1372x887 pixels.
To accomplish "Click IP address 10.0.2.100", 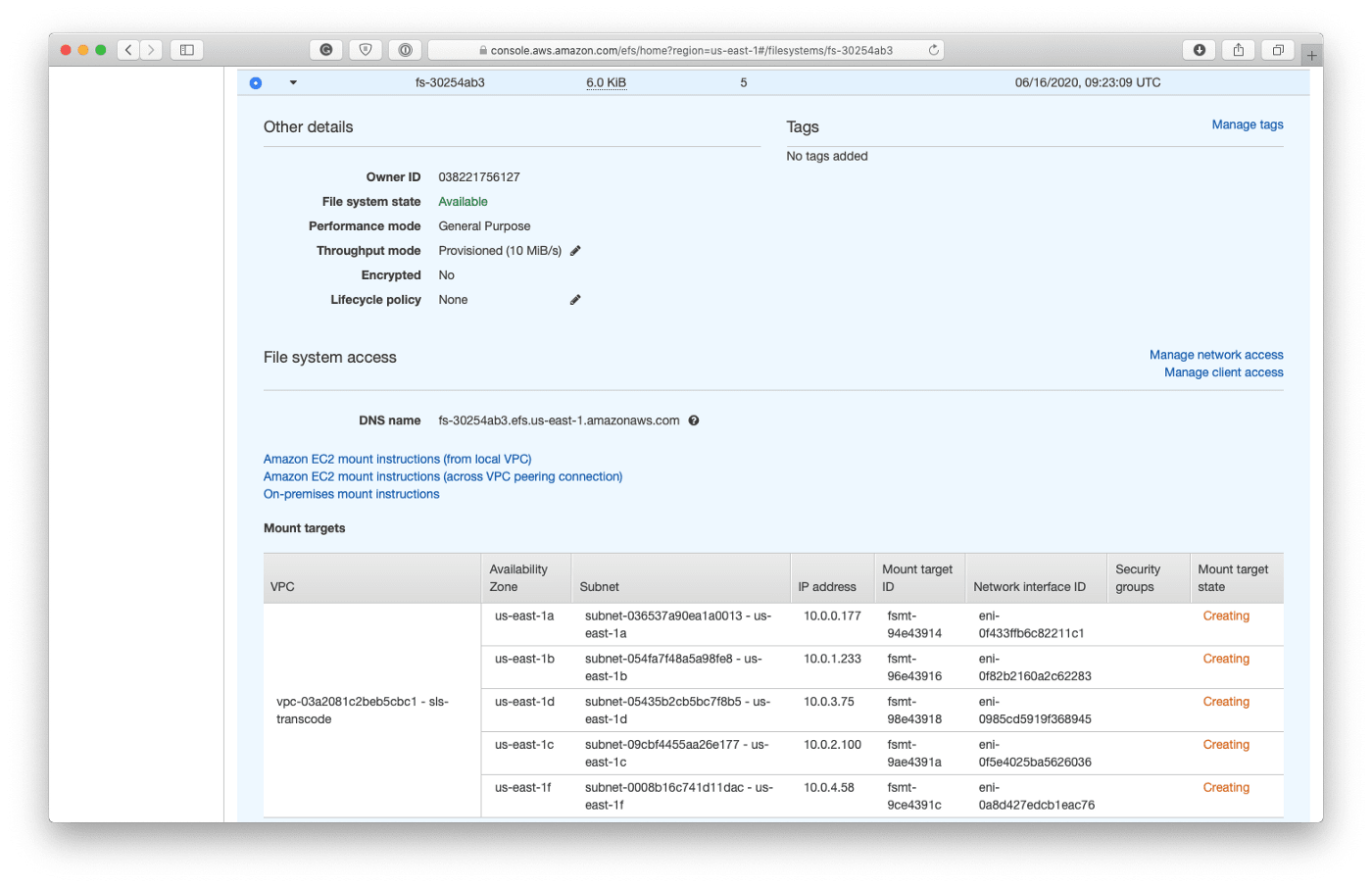I will (832, 746).
